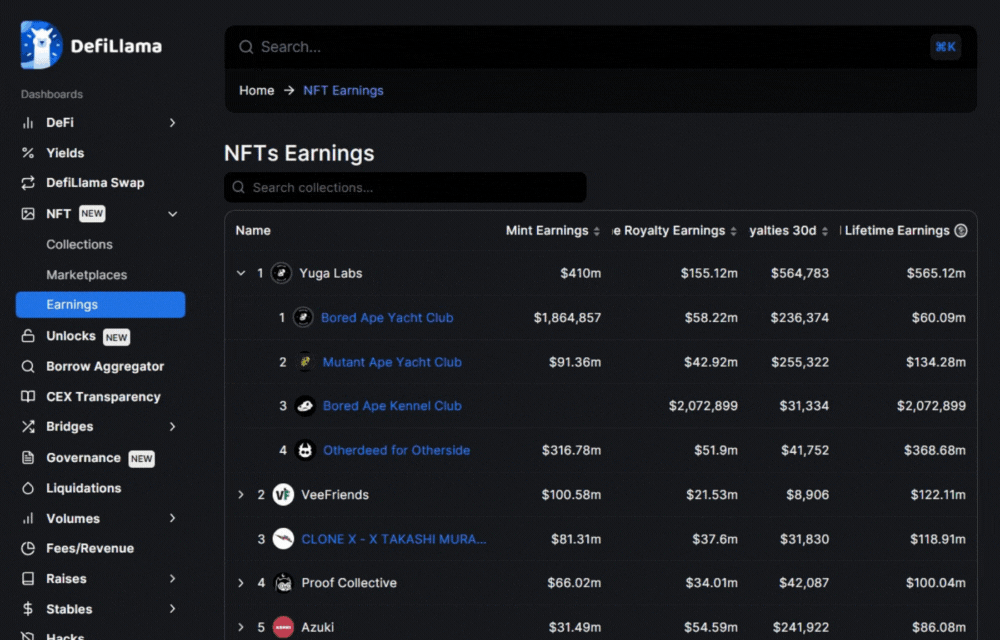
Task: Go to Home breadcrumb link
Action: pyautogui.click(x=256, y=91)
